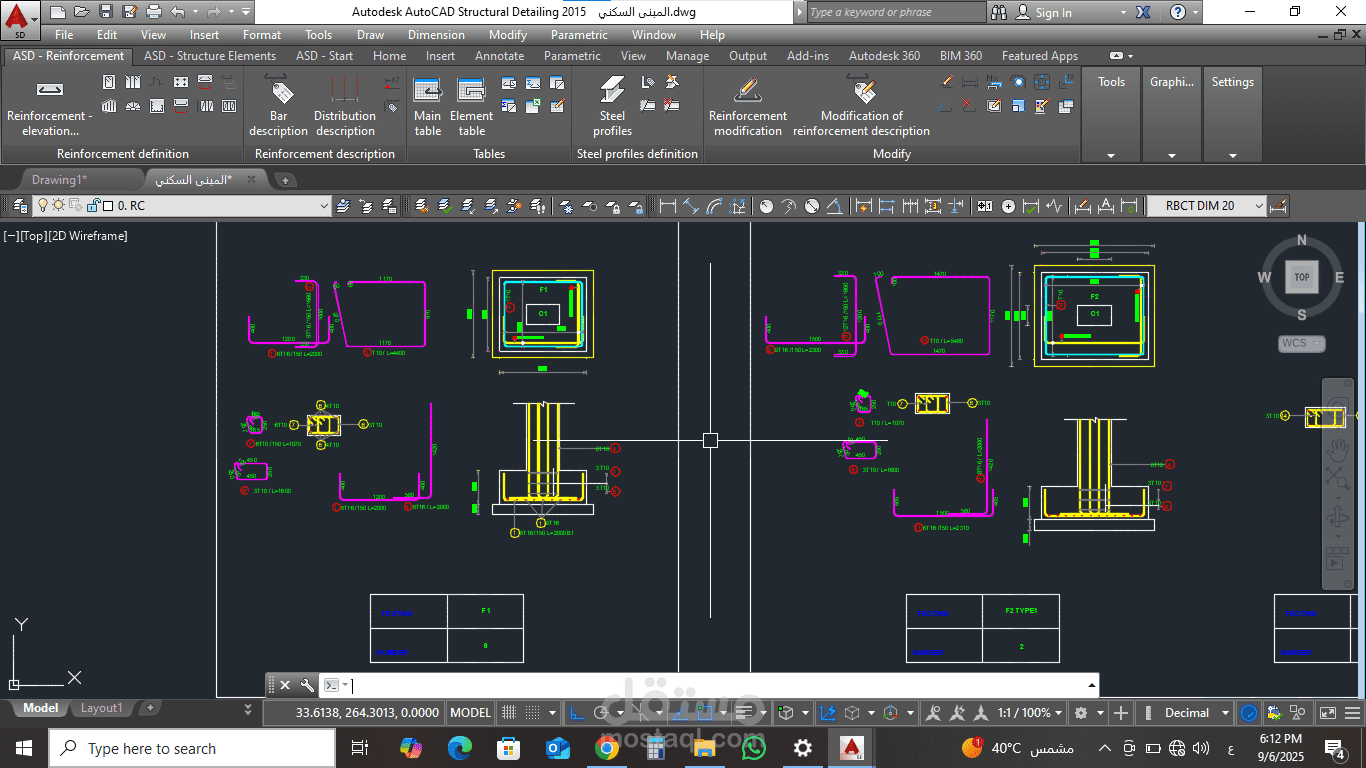
Task: Open the layer dropdown showing 0. RC
Action: 323,206
